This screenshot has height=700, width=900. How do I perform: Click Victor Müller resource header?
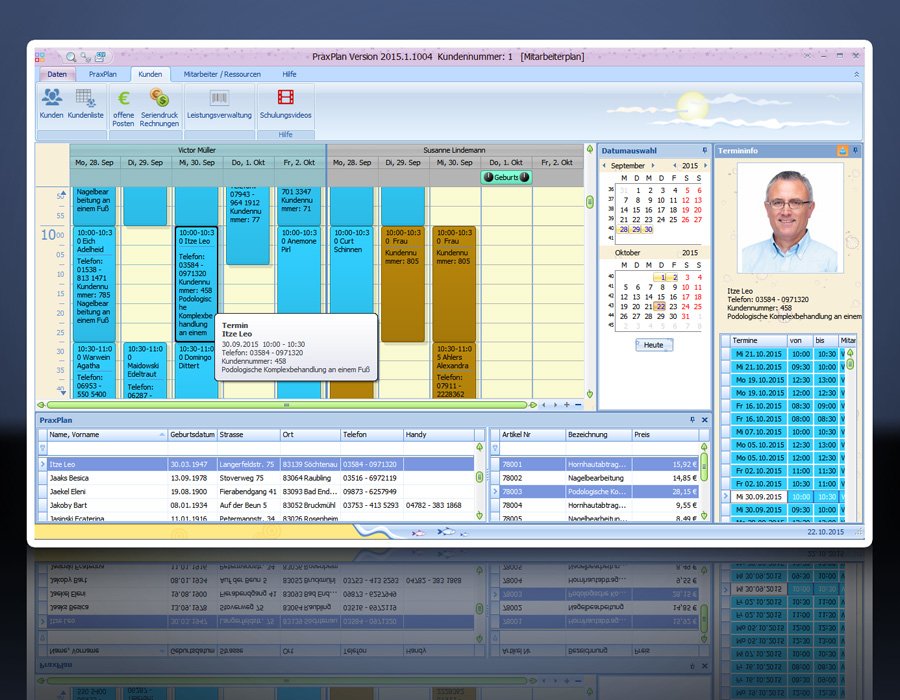(197, 150)
